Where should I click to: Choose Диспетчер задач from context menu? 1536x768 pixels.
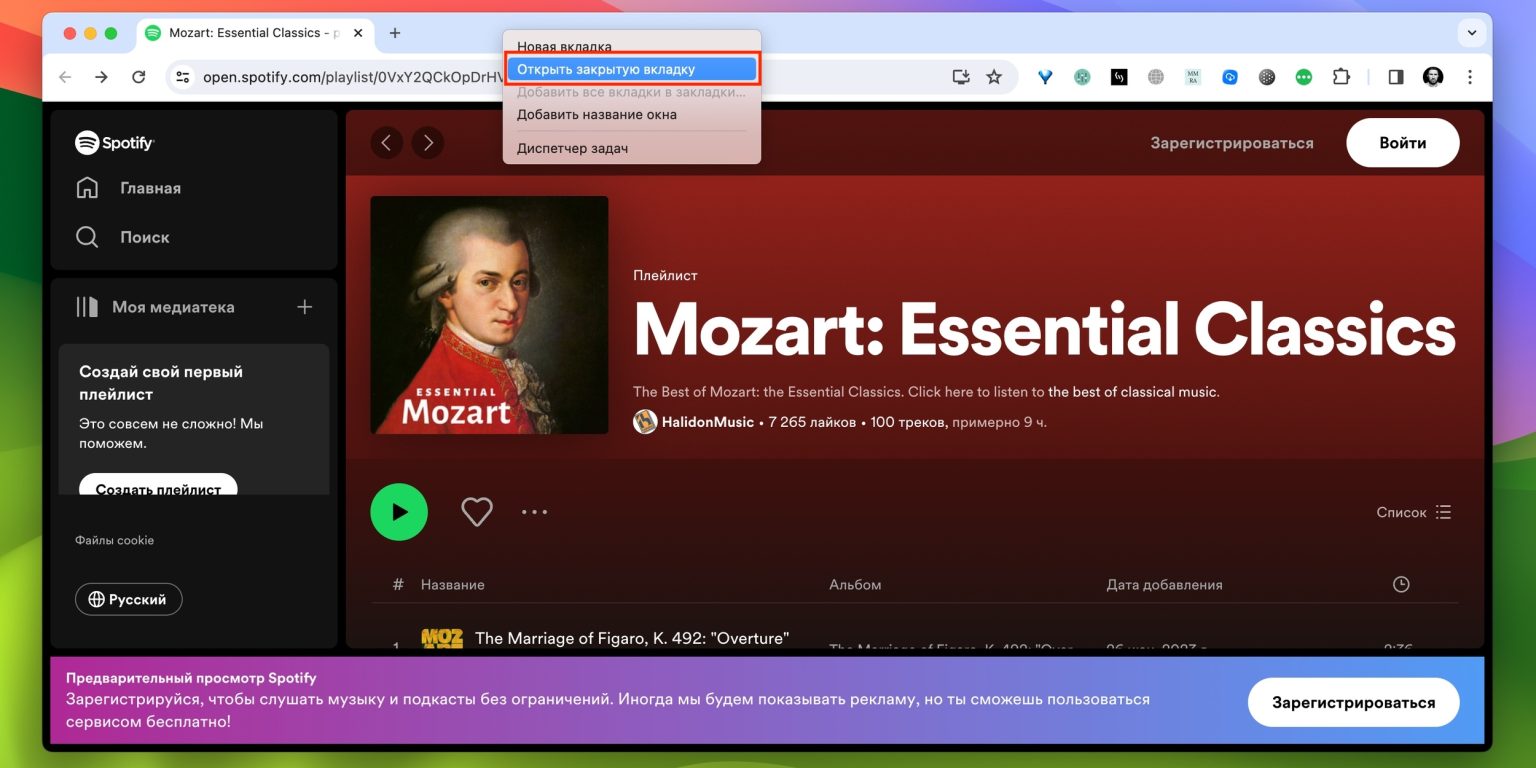572,148
